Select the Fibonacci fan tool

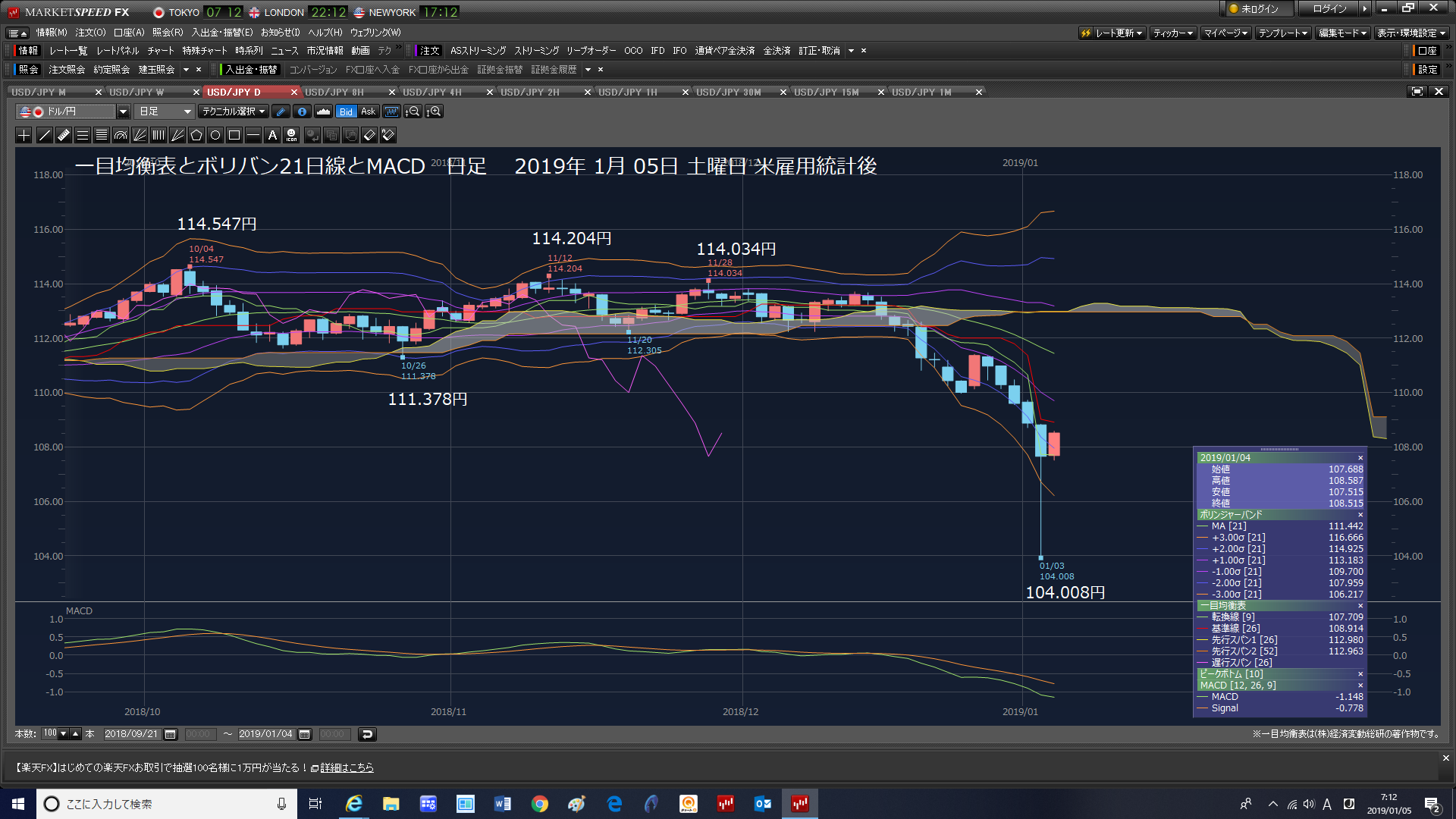coord(140,135)
